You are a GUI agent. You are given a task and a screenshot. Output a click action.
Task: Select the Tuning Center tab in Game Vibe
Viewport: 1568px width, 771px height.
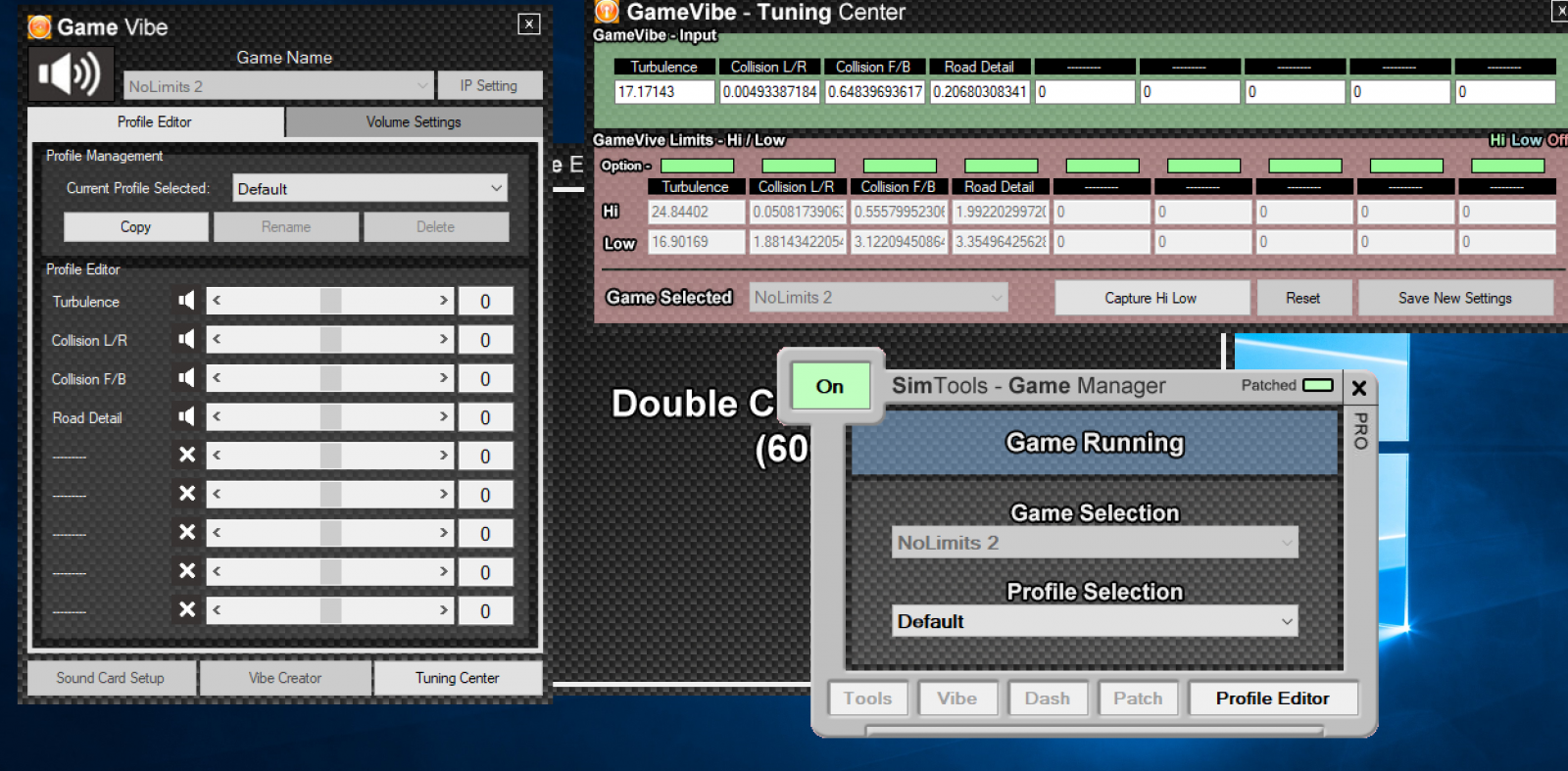458,678
